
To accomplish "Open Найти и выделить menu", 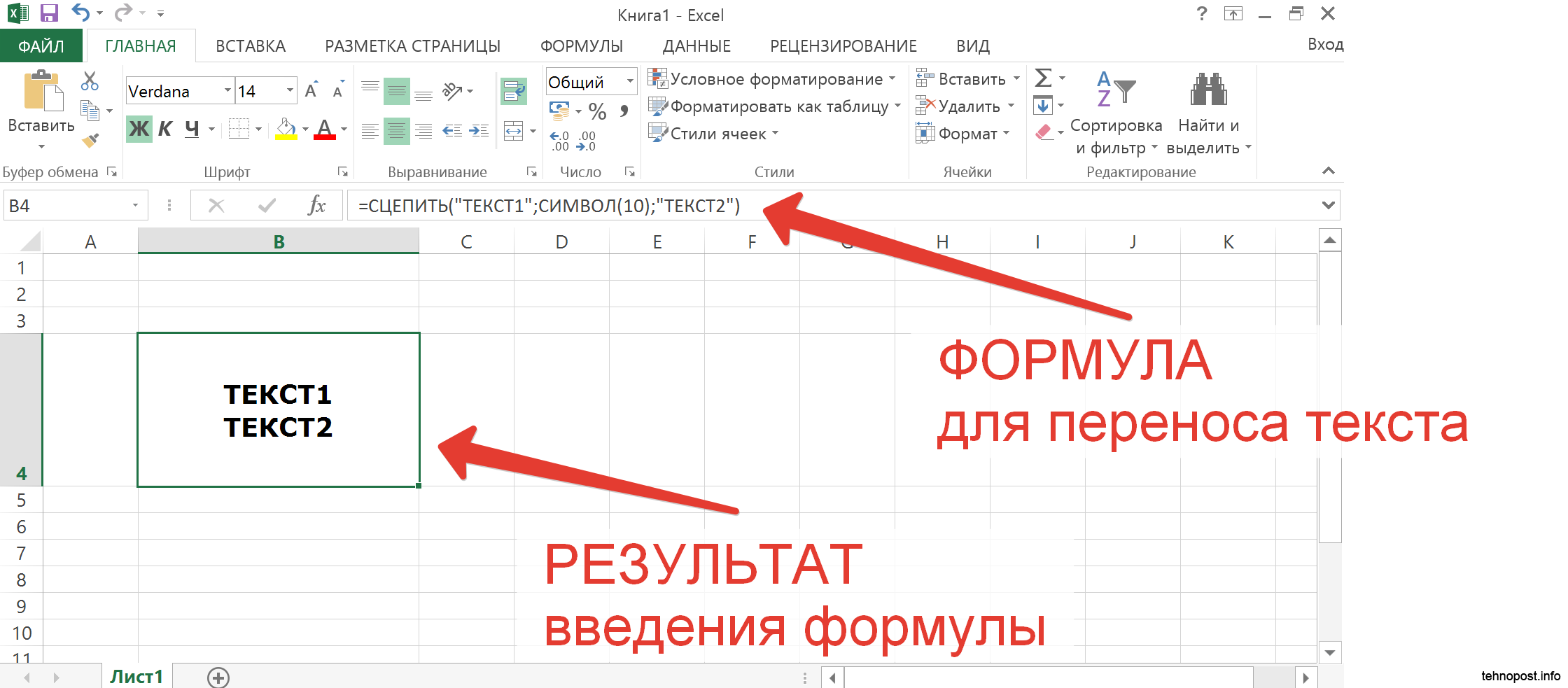I will 1209,112.
